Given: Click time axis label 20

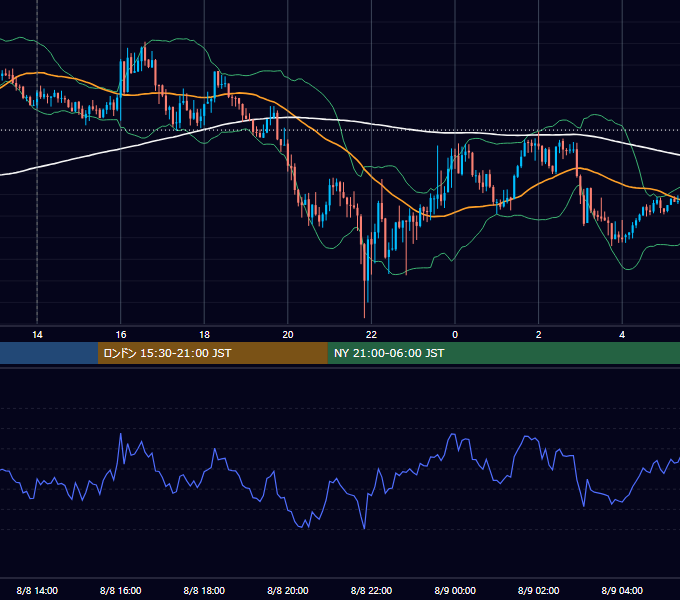Looking at the screenshot, I should point(288,335).
